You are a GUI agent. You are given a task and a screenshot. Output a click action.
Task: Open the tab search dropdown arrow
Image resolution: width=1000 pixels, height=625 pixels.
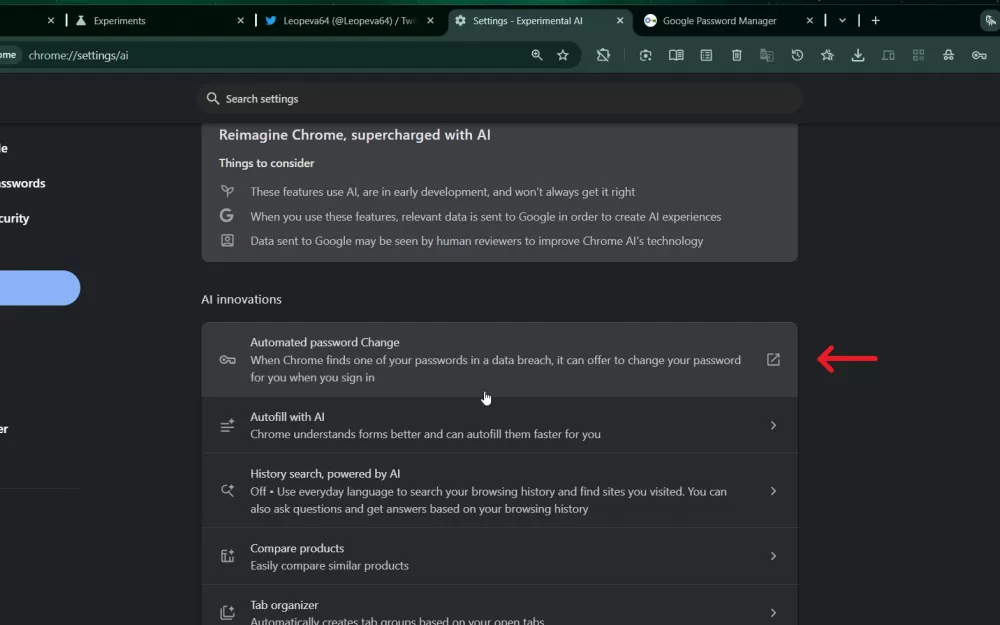click(842, 20)
